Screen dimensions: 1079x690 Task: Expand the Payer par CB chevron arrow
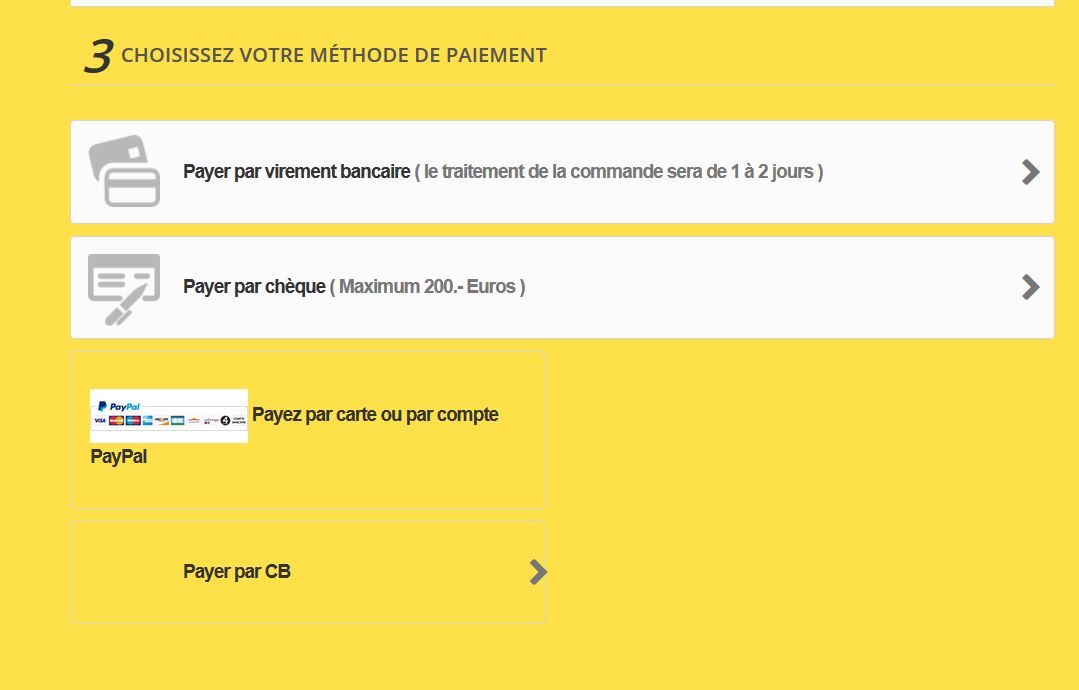point(538,572)
